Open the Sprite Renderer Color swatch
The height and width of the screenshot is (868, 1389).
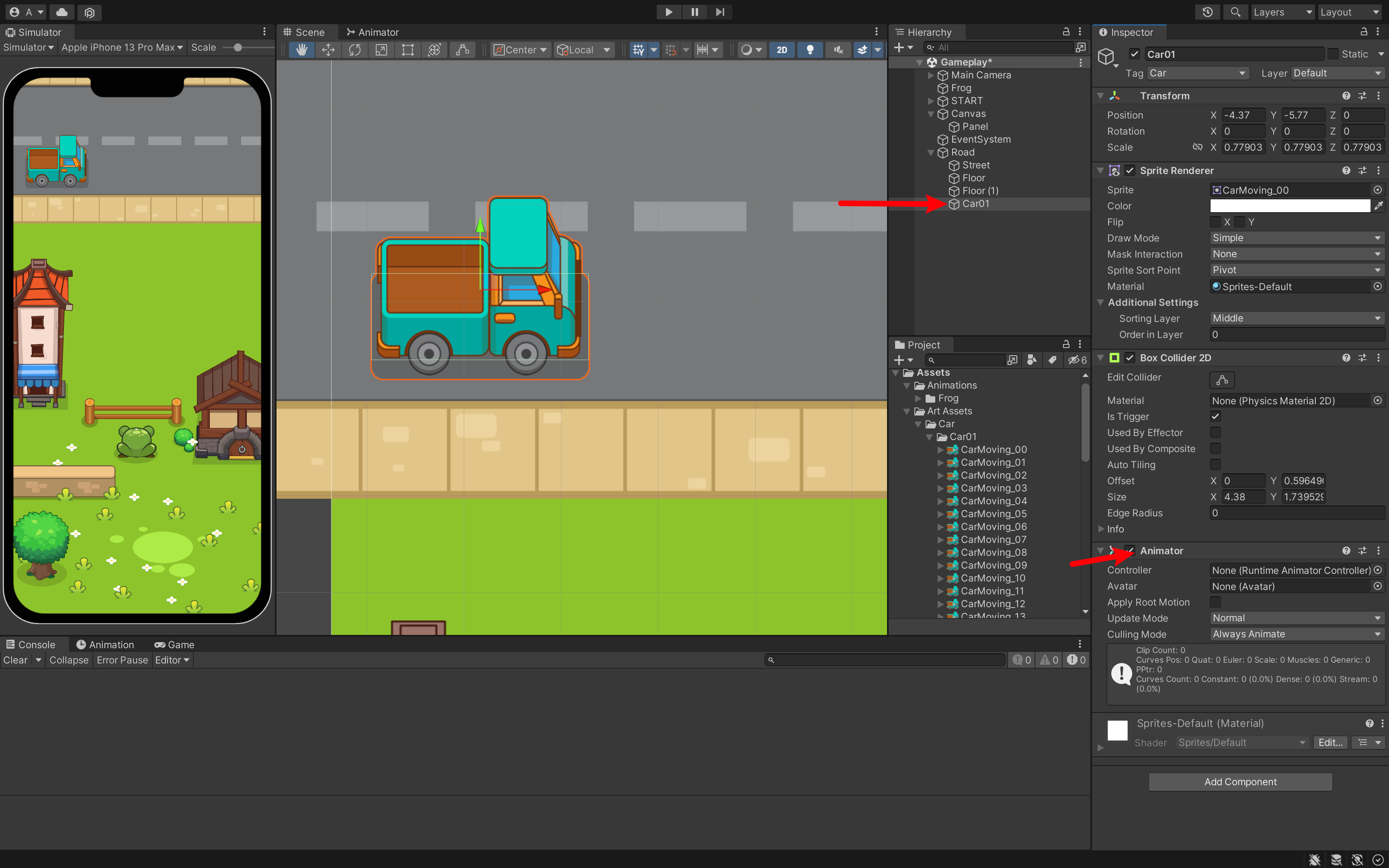1290,206
